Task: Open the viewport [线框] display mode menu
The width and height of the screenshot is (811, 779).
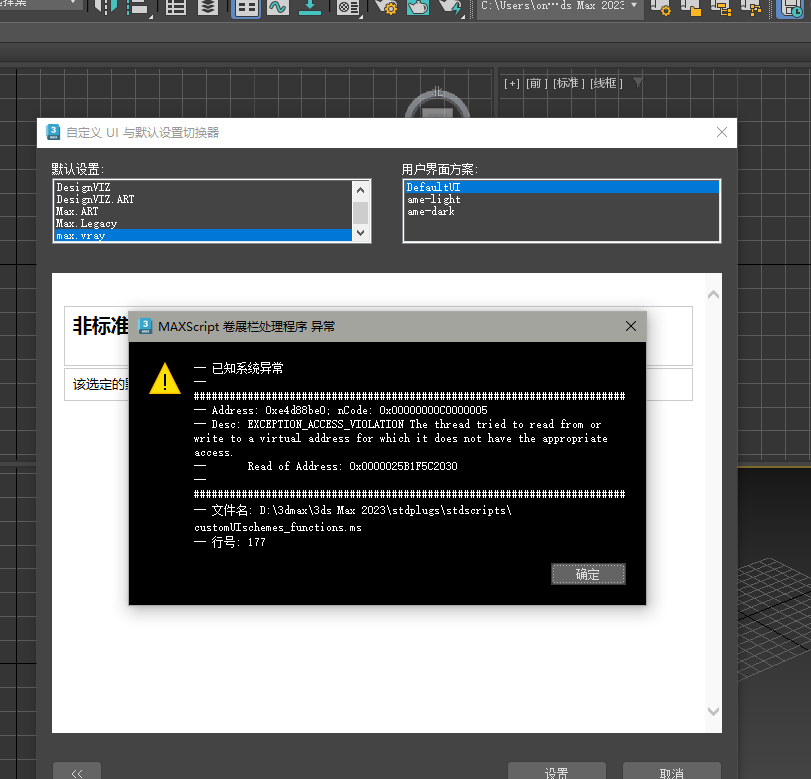Action: (x=606, y=83)
